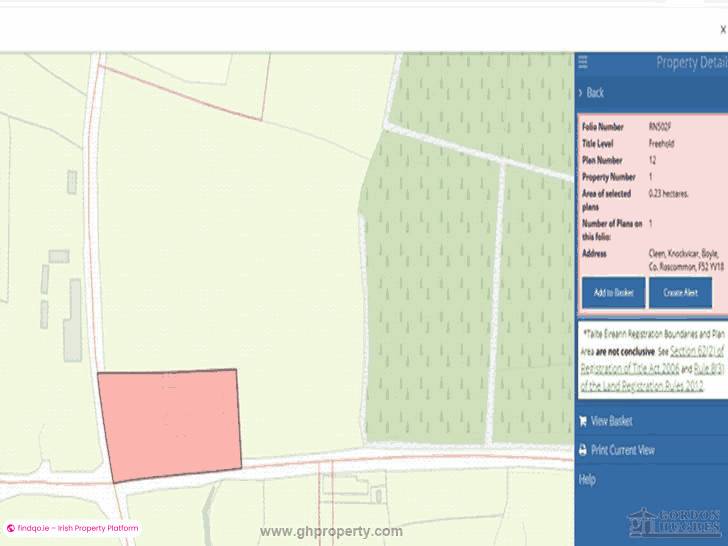Click the findqo.ie logo icon
728x546 pixels.
click(11, 528)
